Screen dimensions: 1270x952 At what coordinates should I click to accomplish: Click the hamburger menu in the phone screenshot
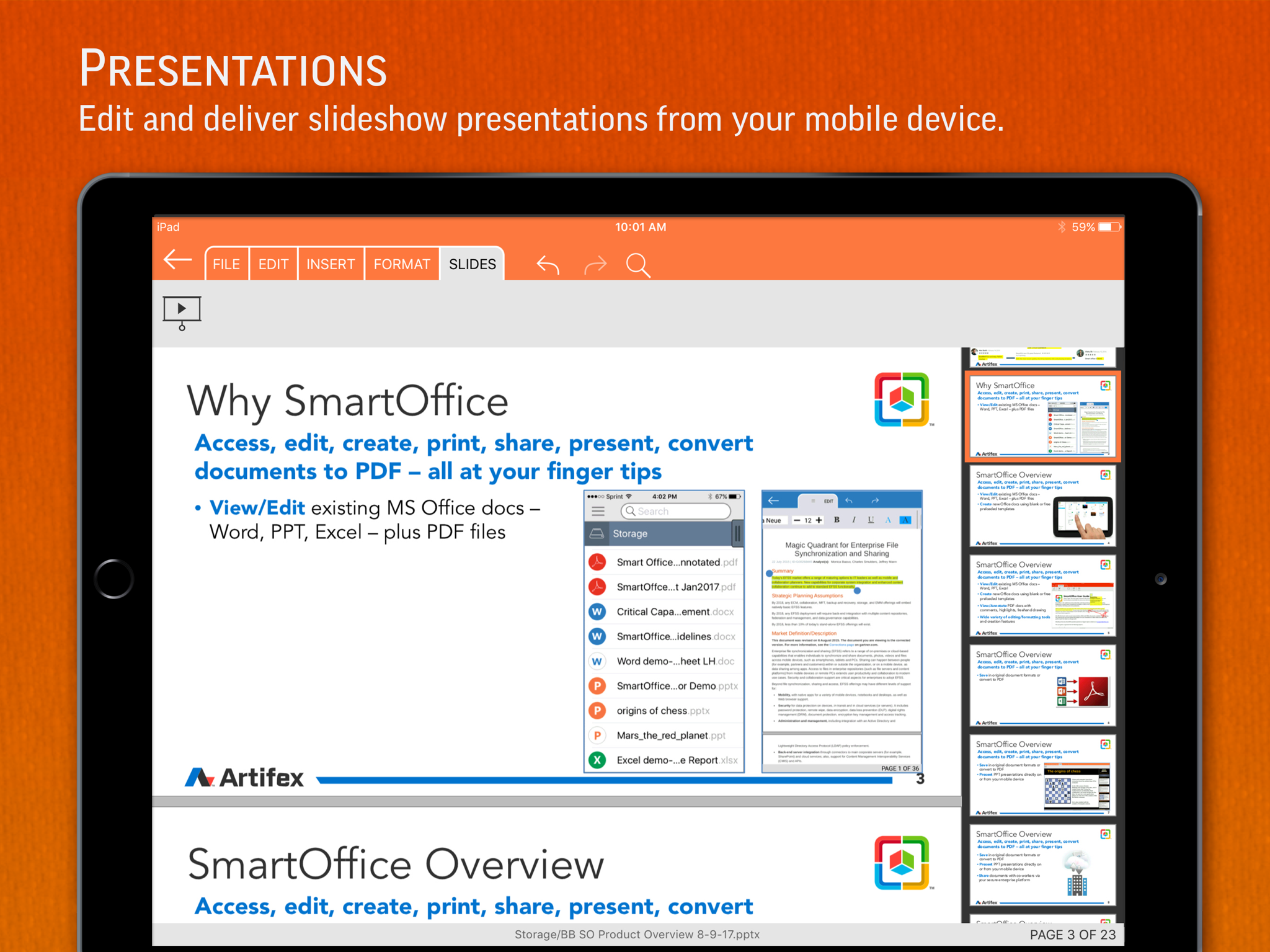598,511
